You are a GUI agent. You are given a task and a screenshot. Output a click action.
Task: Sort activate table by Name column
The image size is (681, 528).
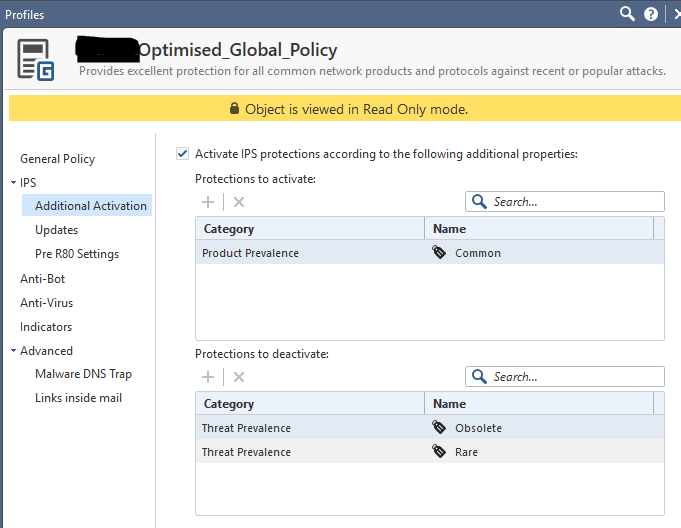point(539,228)
